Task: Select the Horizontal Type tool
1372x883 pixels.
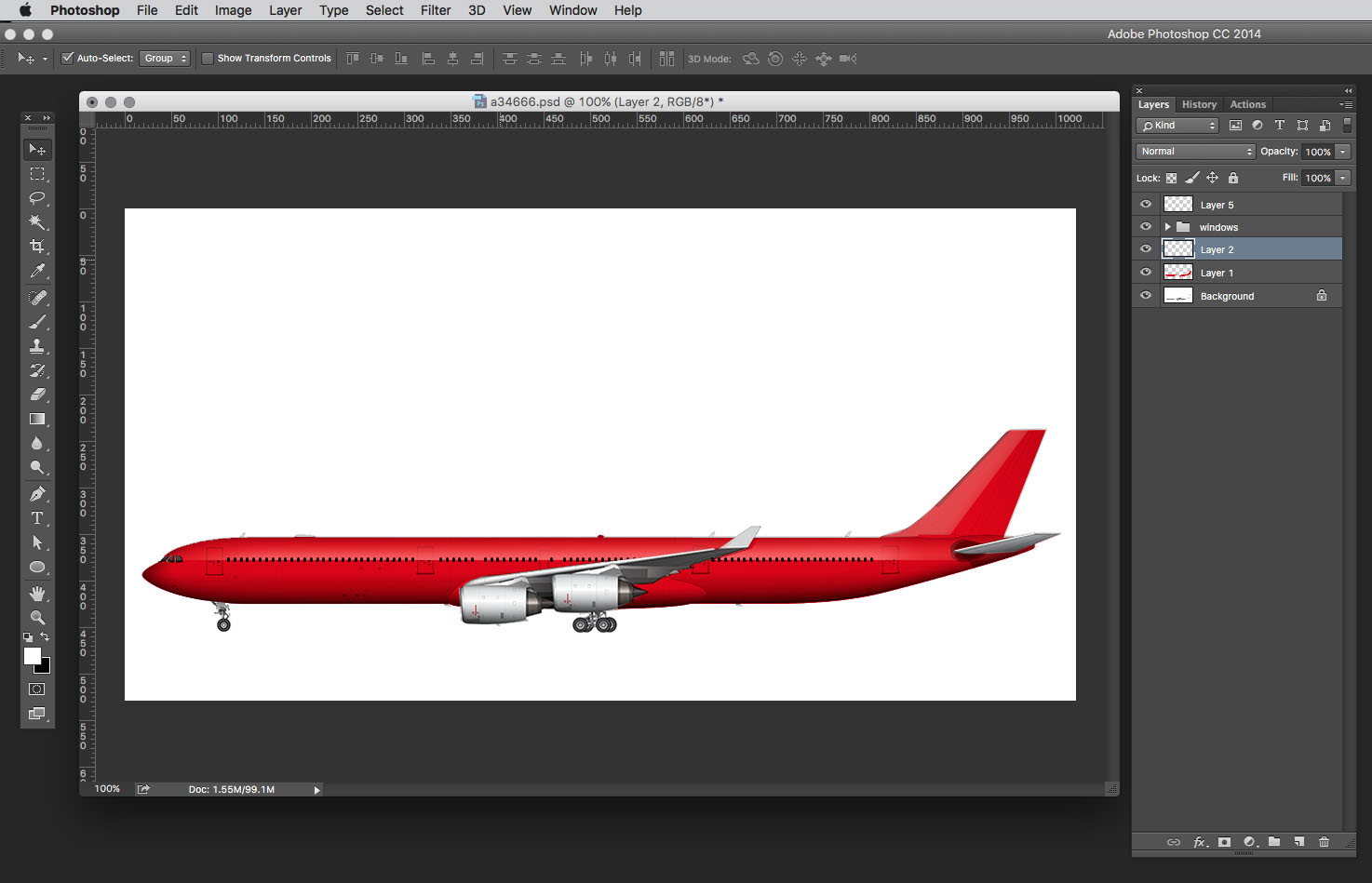Action: 37,518
